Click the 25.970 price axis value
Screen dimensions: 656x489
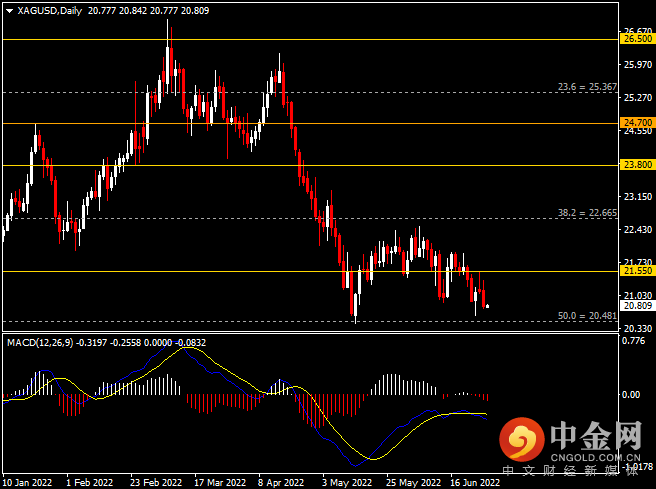[x=638, y=65]
